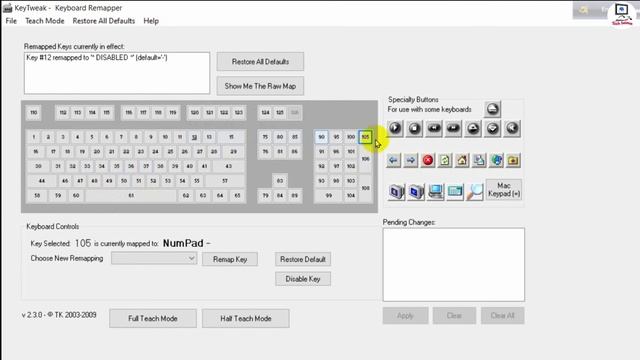Viewport: 640px width, 360px height.
Task: Select the blue Forward arrow specialty button
Action: [411, 160]
